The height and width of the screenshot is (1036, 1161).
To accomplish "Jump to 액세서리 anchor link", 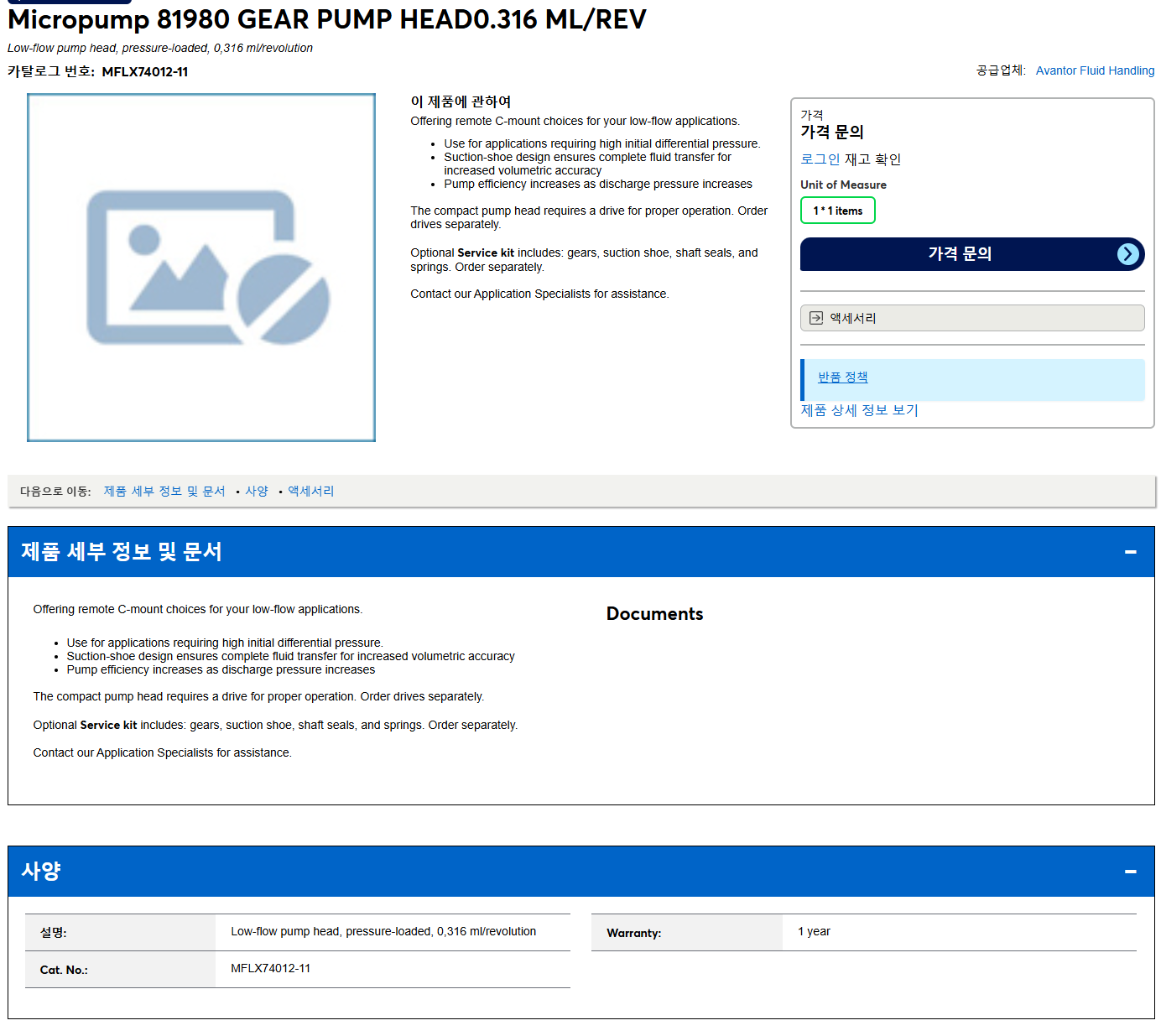I will point(311,492).
